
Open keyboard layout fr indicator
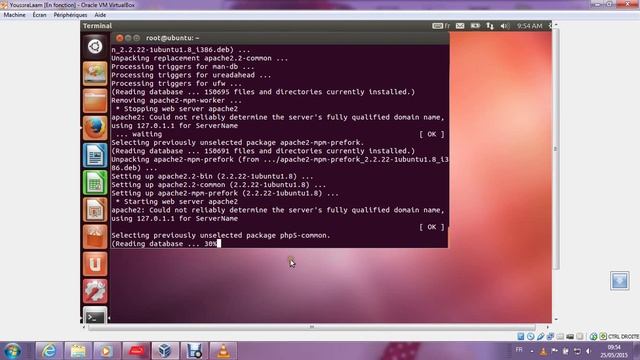pos(441,26)
